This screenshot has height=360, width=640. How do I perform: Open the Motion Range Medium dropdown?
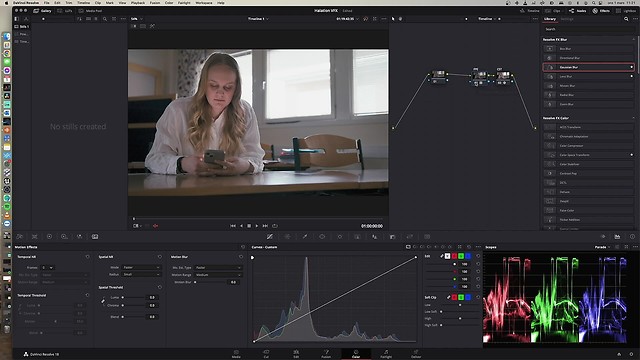[218, 275]
